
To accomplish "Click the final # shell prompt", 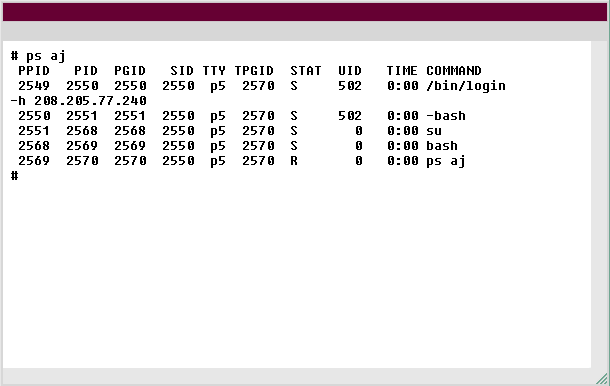I will coord(14,176).
